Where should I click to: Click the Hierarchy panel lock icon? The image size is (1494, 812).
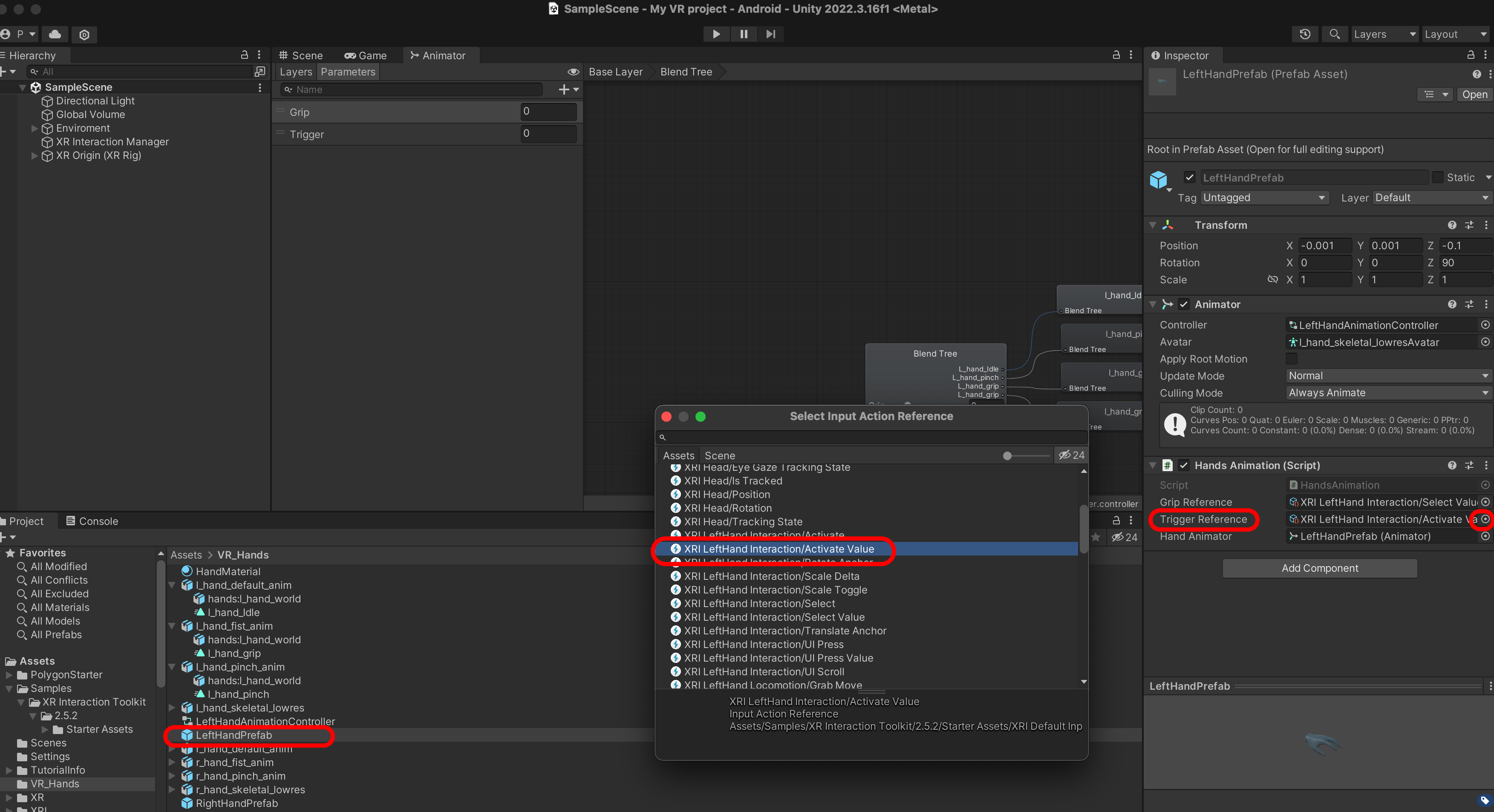pos(245,55)
